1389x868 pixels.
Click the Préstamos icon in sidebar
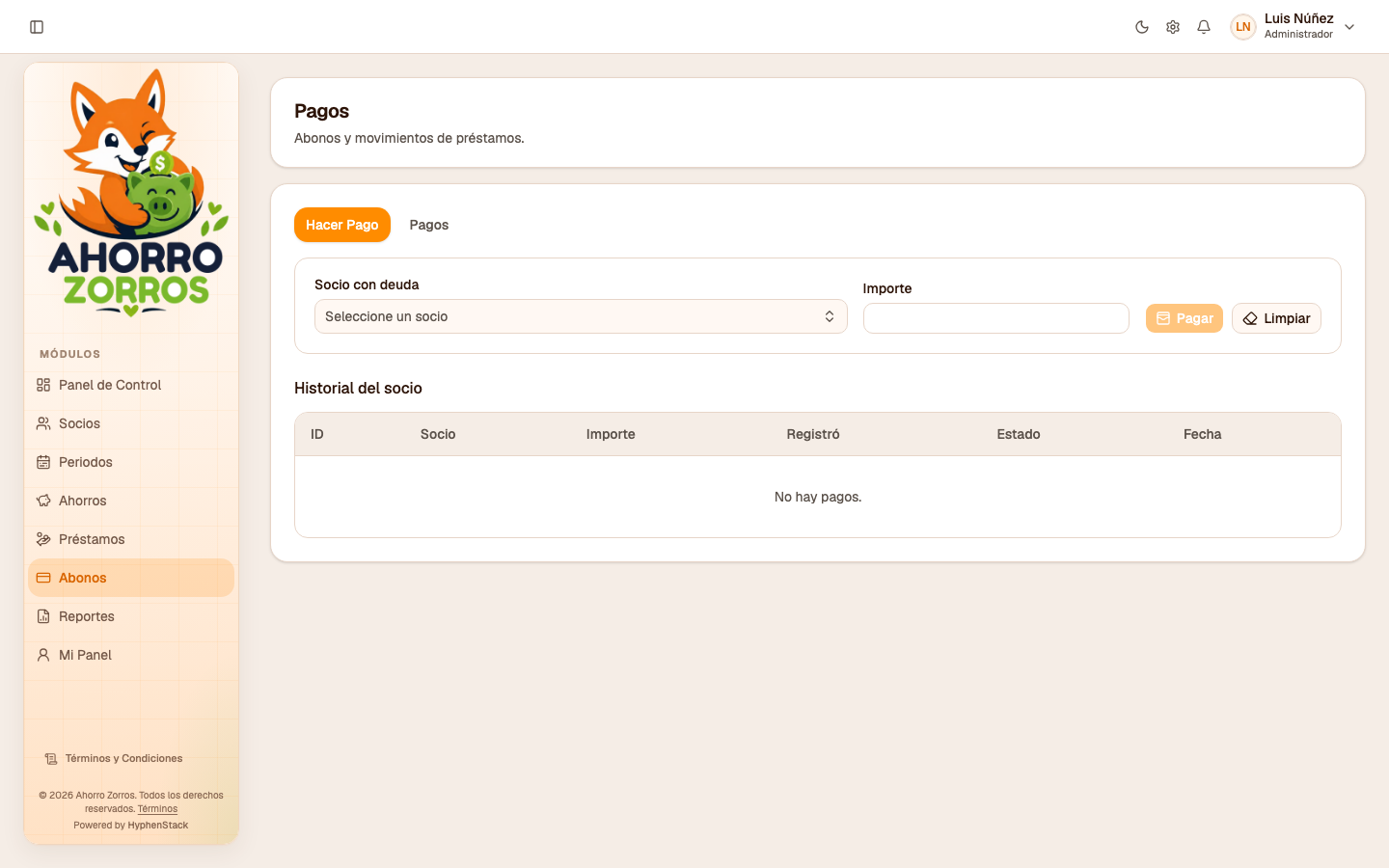(43, 539)
